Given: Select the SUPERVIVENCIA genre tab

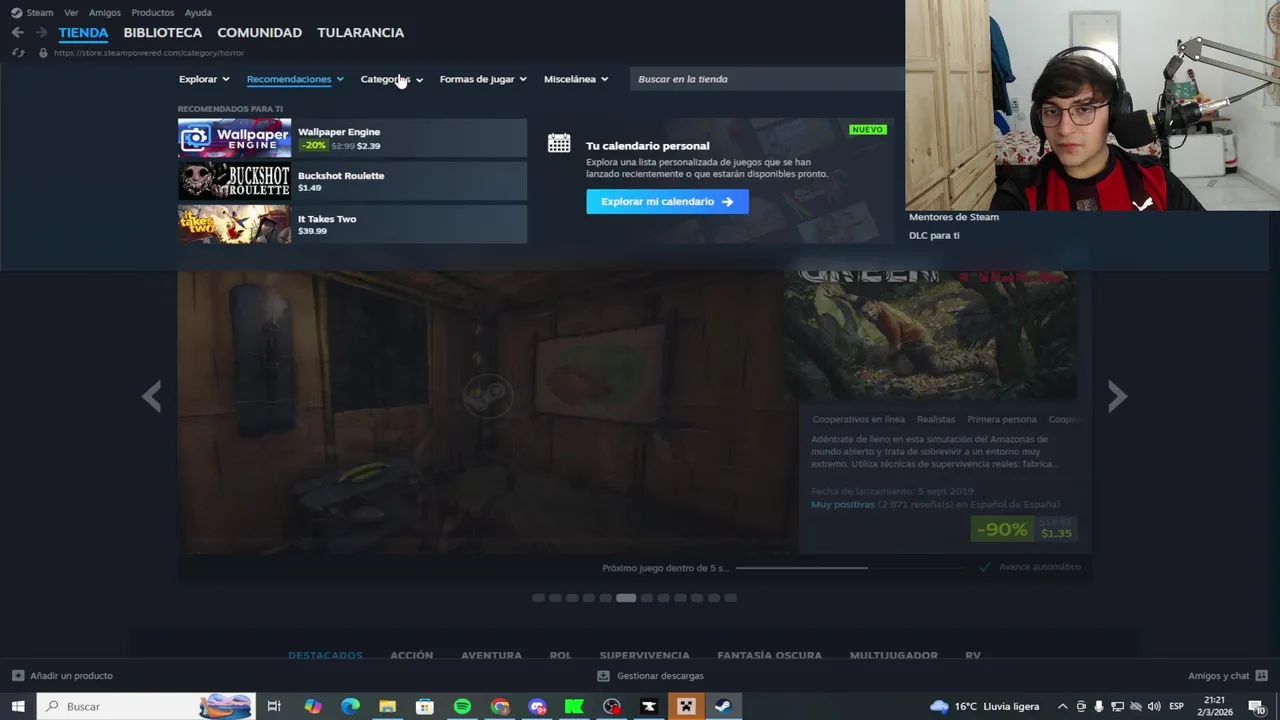Looking at the screenshot, I should click(644, 655).
